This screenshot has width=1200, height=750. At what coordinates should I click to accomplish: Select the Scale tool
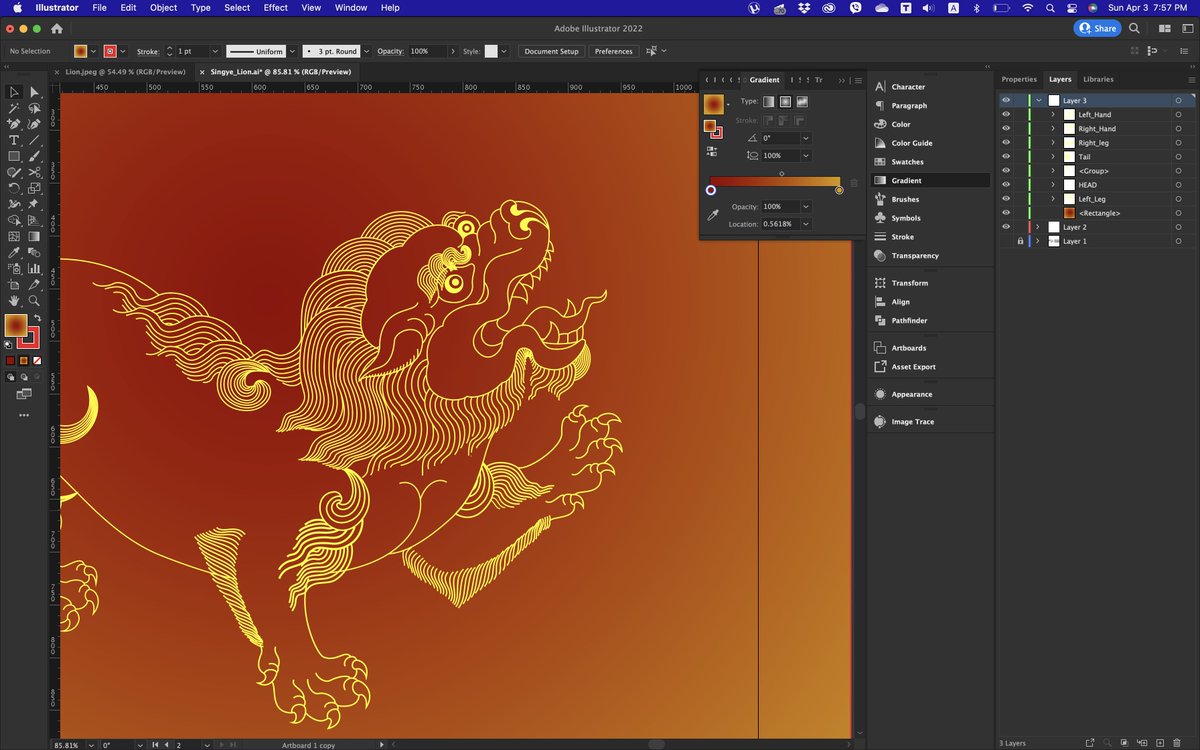(34, 188)
